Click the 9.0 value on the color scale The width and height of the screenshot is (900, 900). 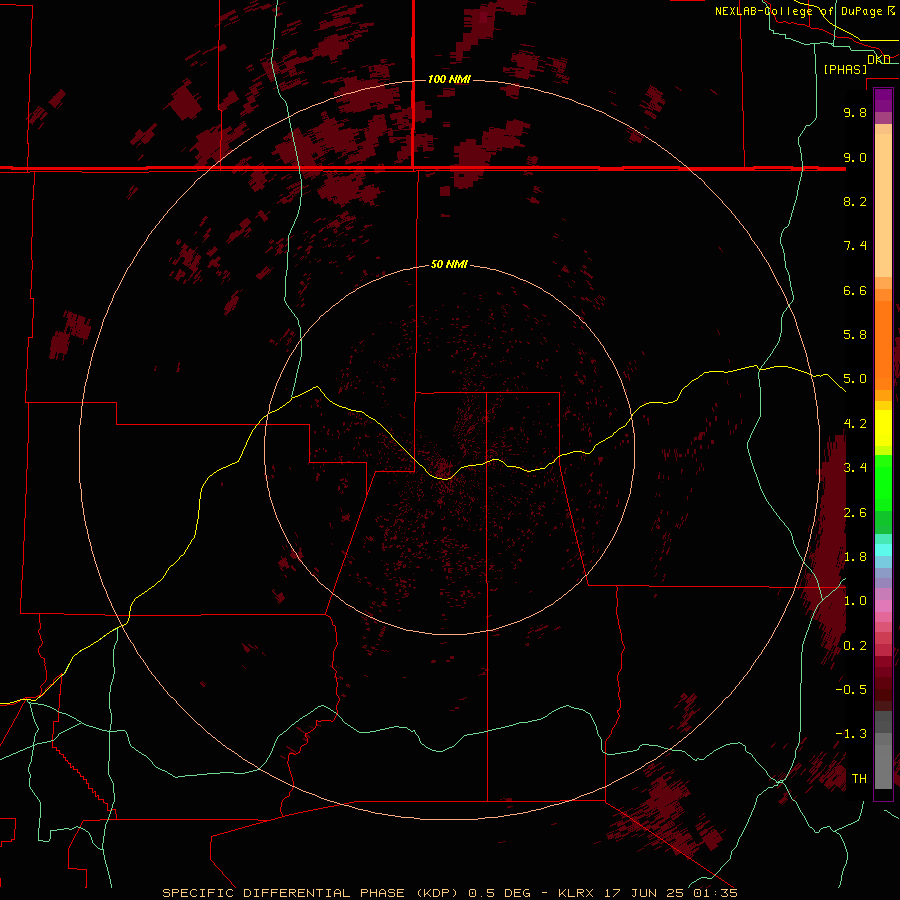pos(855,157)
